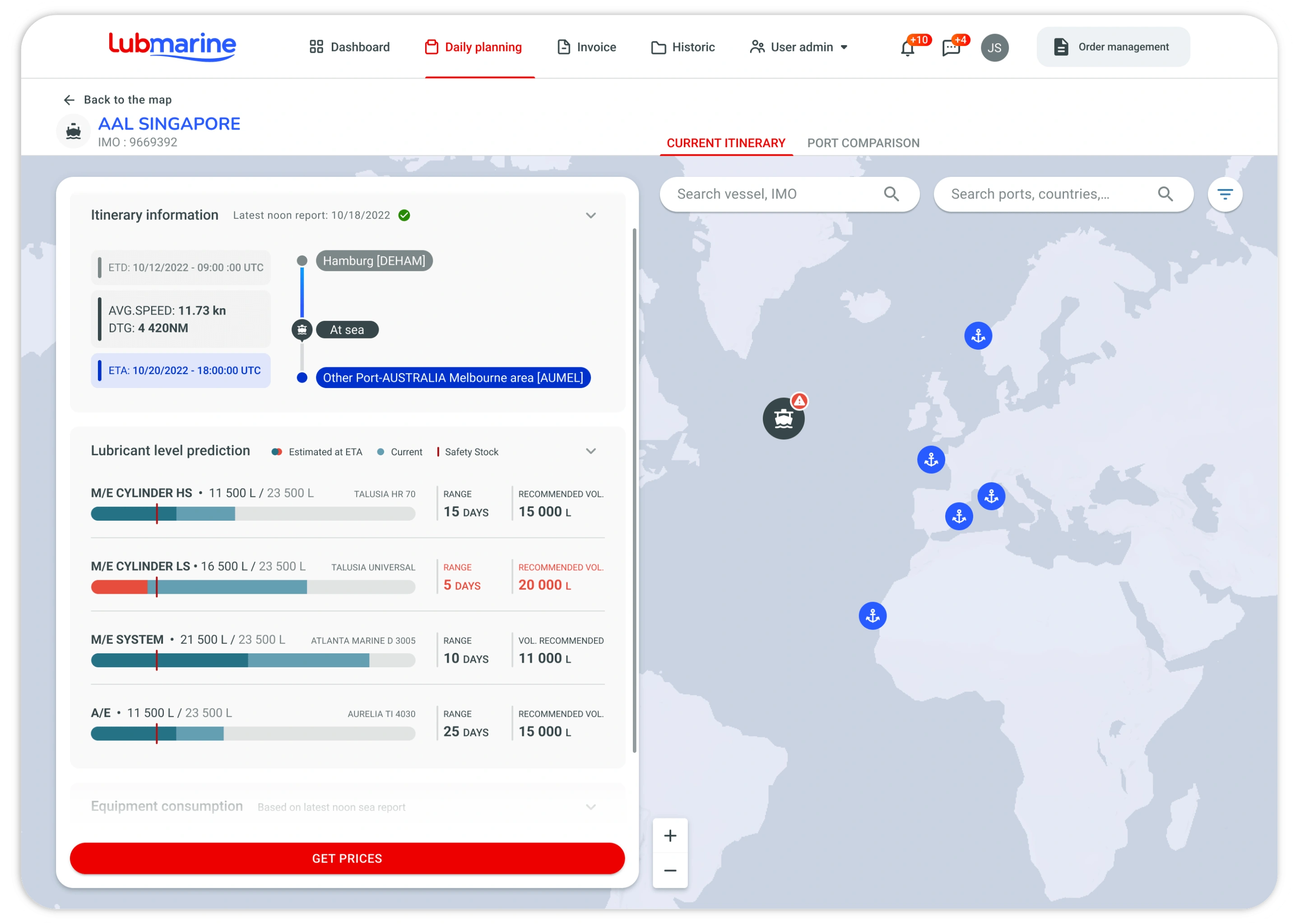Expand the Equipment consumption section

(590, 807)
